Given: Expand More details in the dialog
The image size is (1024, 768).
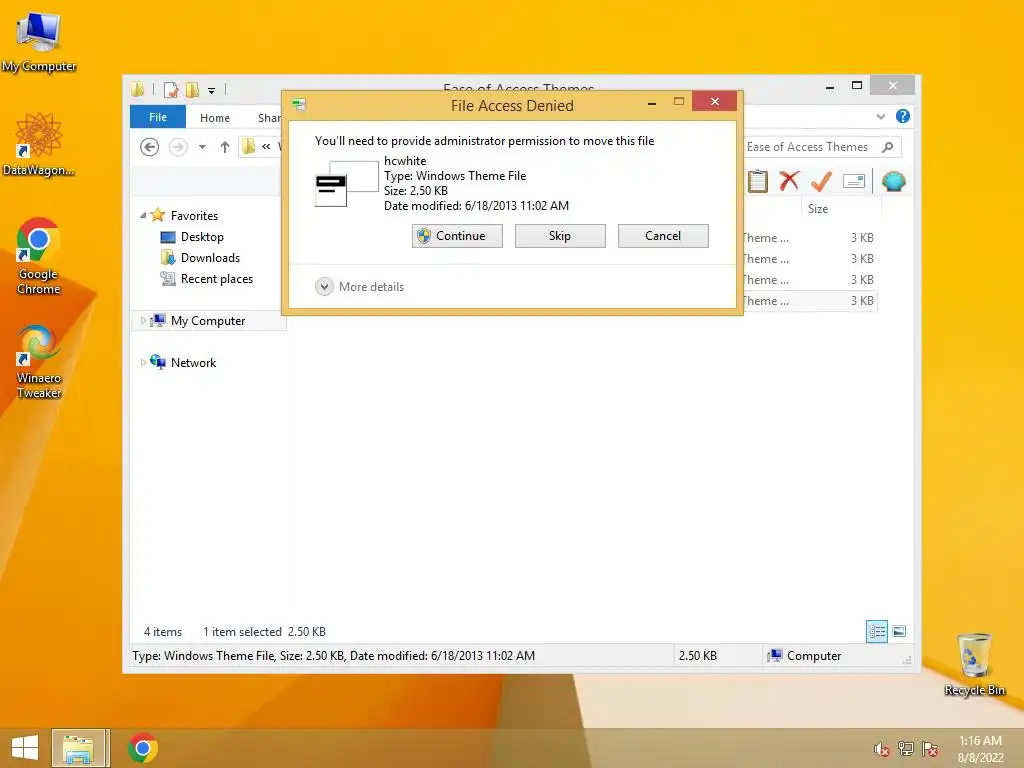Looking at the screenshot, I should click(x=359, y=287).
